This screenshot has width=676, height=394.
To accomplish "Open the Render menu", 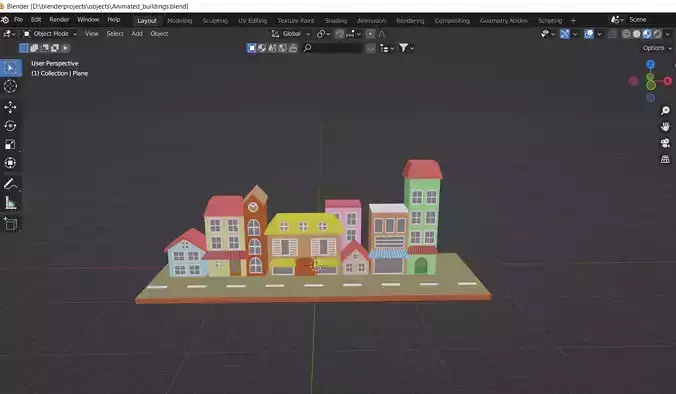I will (59, 20).
